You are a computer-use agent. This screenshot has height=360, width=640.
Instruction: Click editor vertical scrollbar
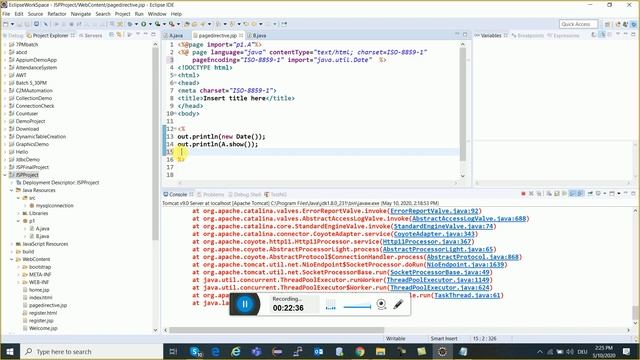coord(462,103)
